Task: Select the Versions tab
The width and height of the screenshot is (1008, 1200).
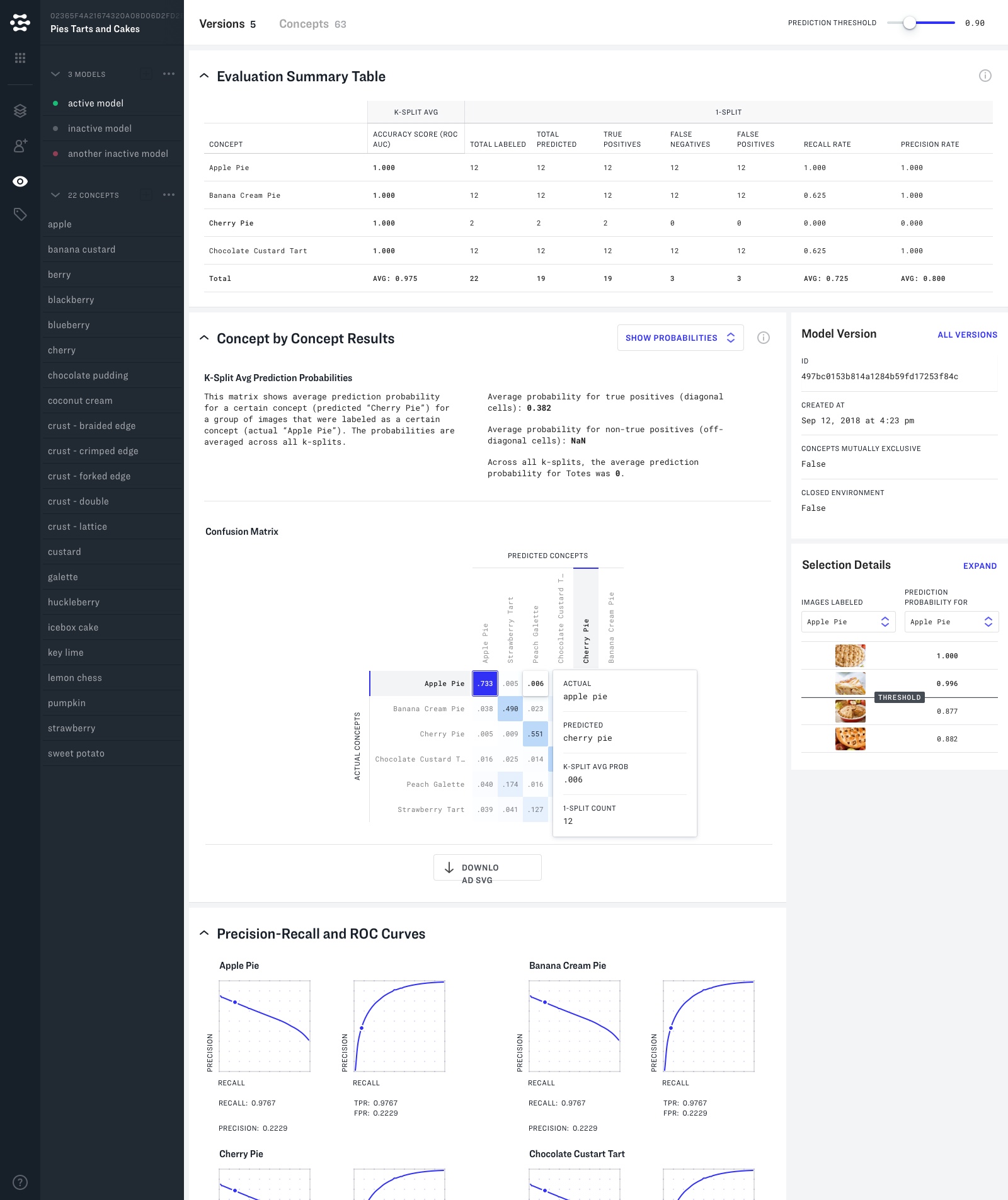Action: click(227, 24)
